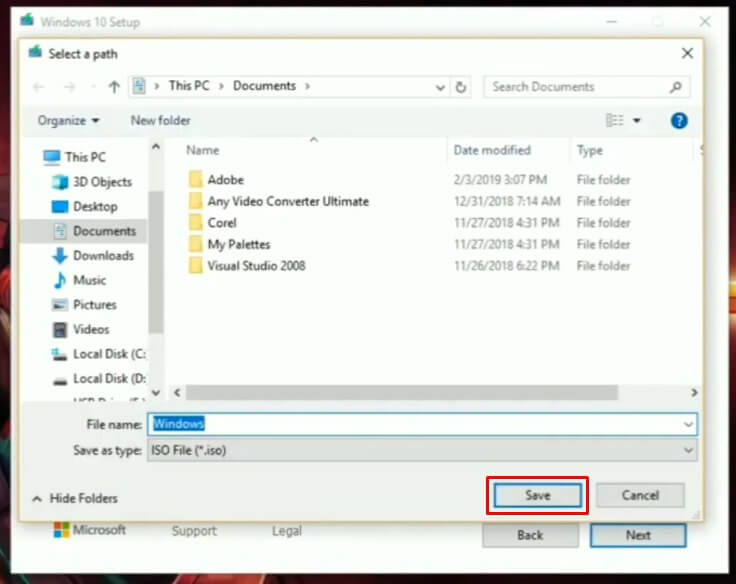Open the Organize menu
The image size is (736, 584).
(x=69, y=121)
